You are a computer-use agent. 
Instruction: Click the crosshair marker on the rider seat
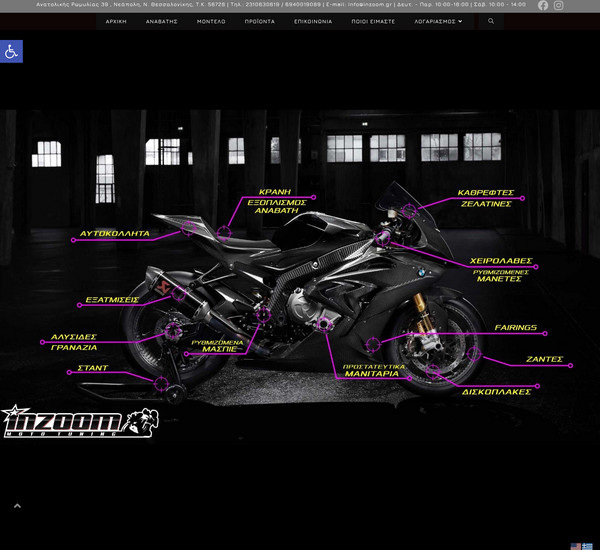coord(224,233)
